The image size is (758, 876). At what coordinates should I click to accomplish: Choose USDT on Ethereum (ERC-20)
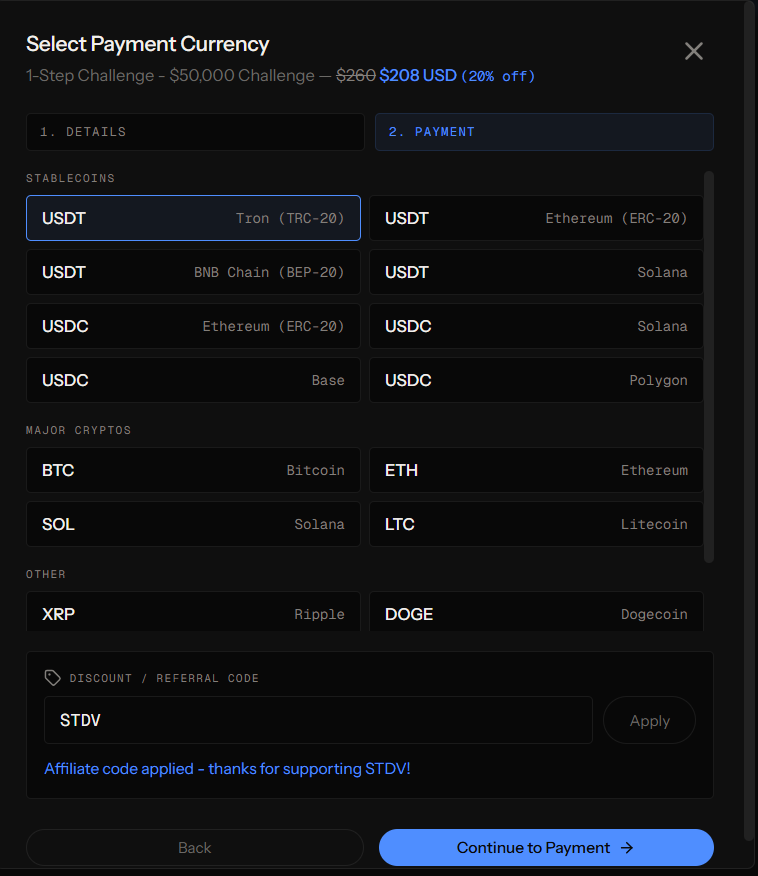coord(536,218)
